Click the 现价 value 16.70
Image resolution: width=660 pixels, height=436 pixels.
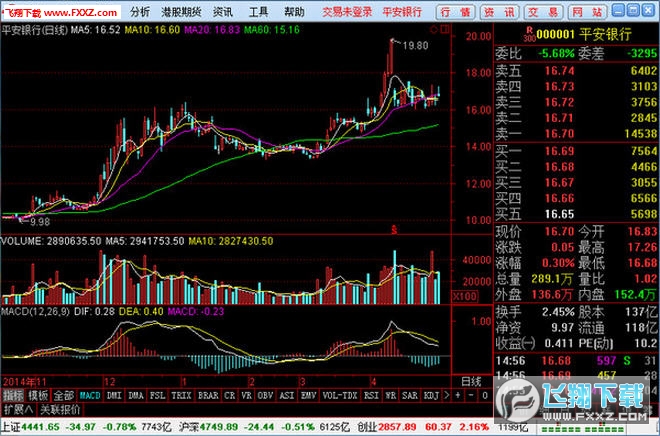point(559,231)
